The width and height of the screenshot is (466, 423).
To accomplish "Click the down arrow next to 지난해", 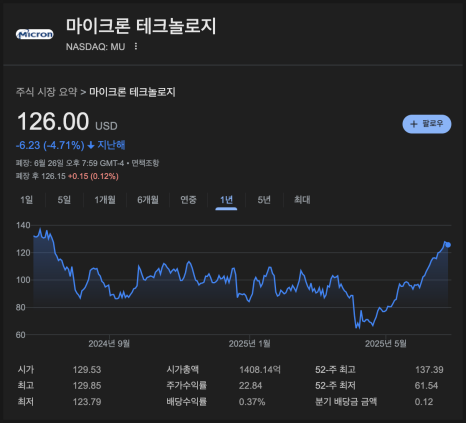I will coord(91,145).
